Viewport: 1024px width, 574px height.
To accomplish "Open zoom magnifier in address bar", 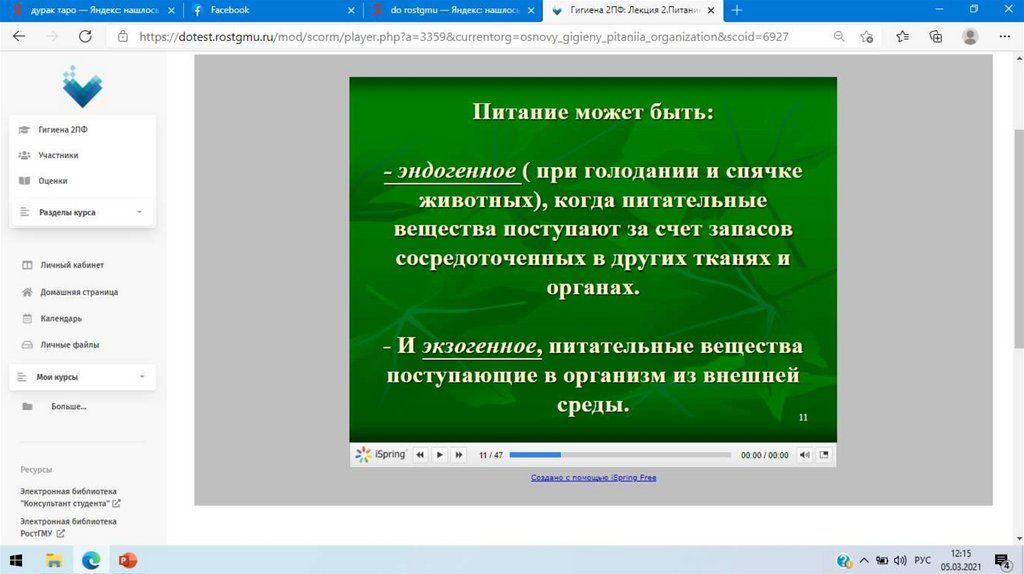I will coord(839,37).
